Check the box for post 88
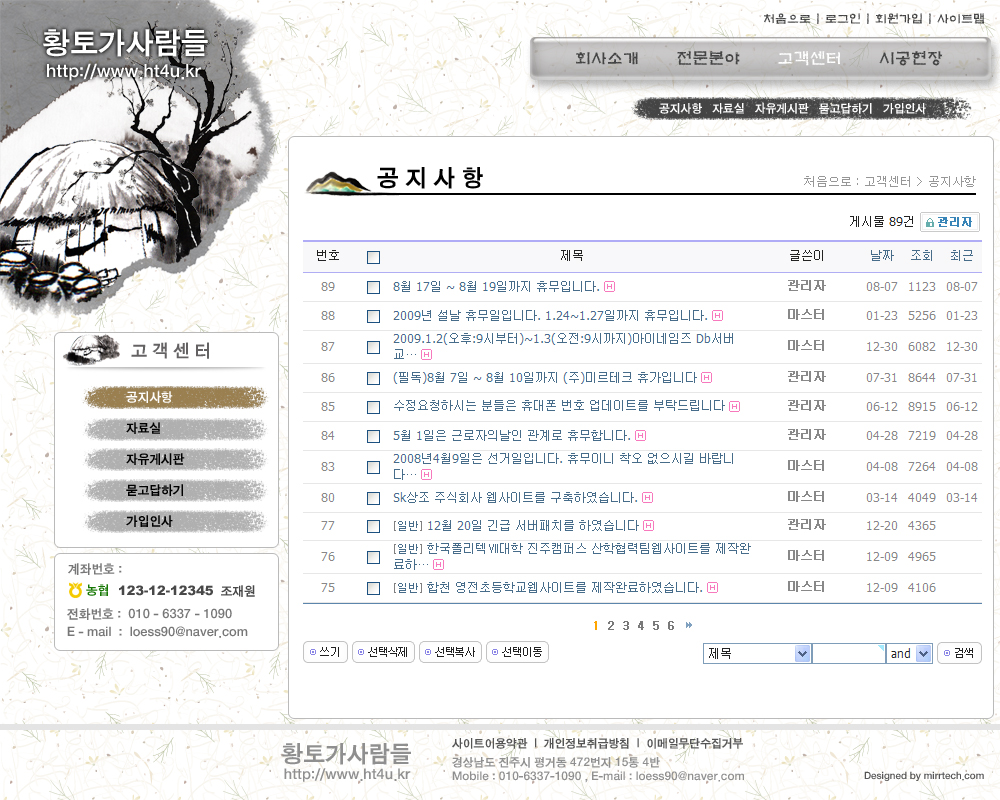This screenshot has width=1000, height=800. pyautogui.click(x=373, y=316)
